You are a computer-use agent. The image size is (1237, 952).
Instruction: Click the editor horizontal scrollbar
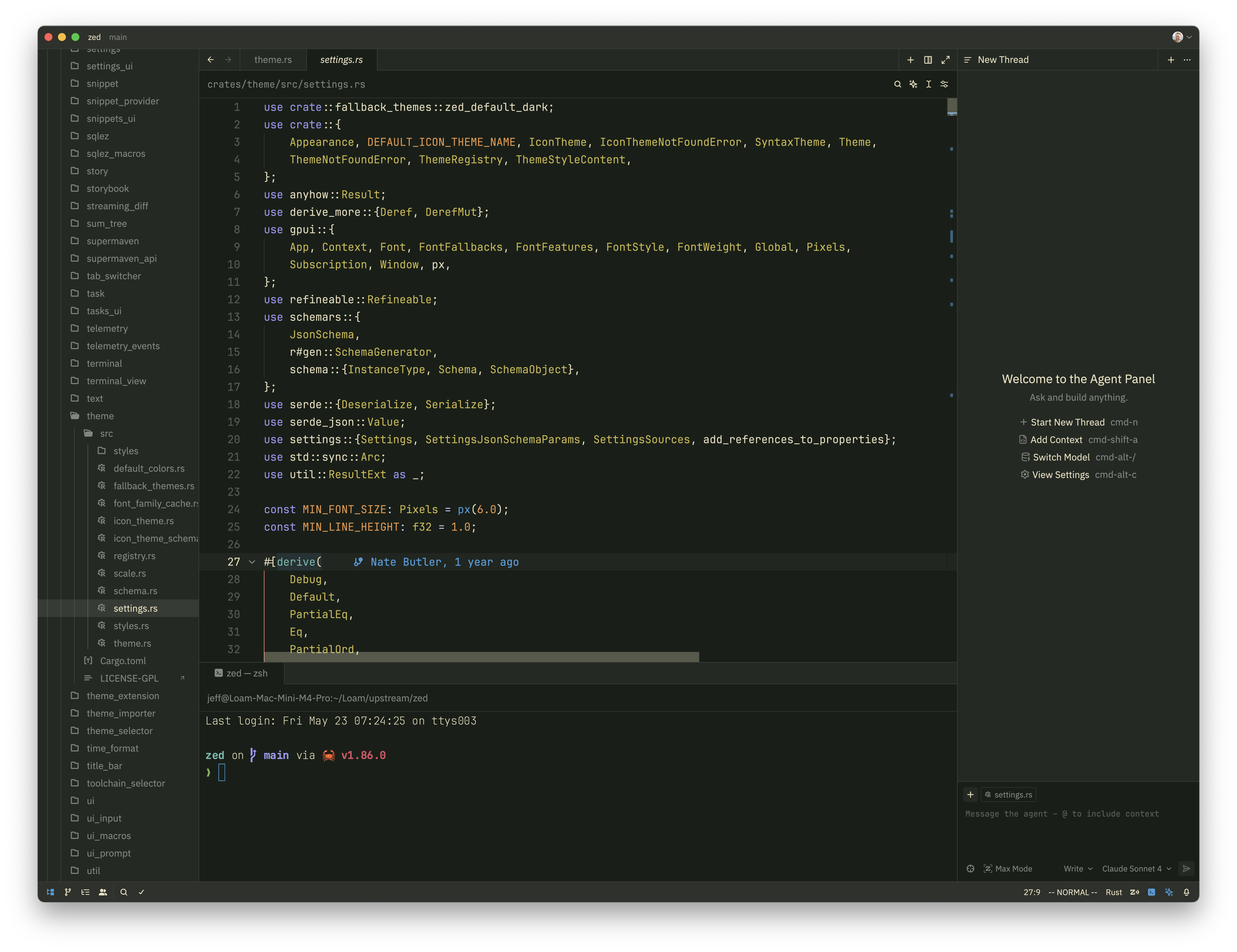pos(482,657)
